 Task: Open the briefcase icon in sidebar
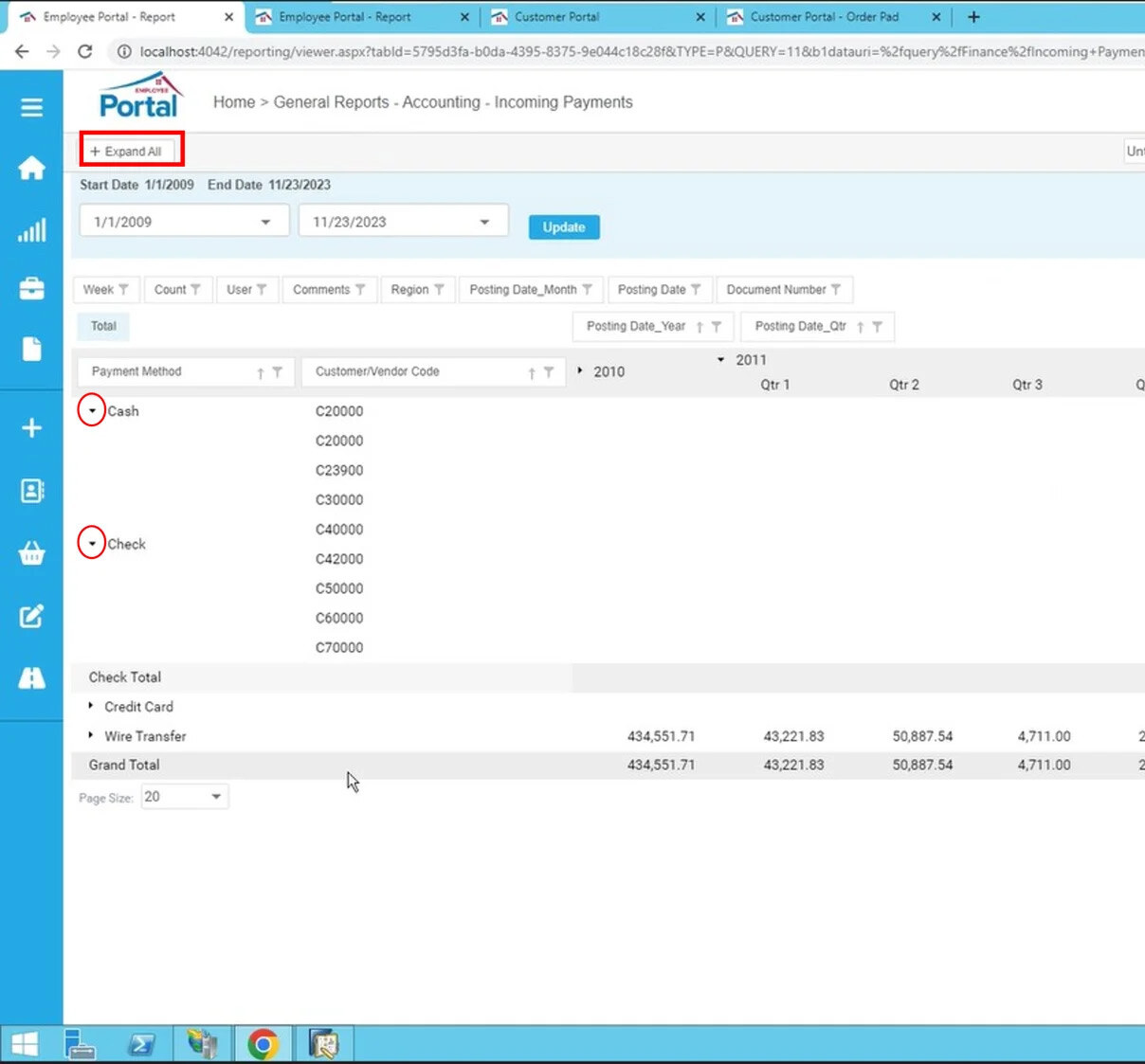coord(31,288)
